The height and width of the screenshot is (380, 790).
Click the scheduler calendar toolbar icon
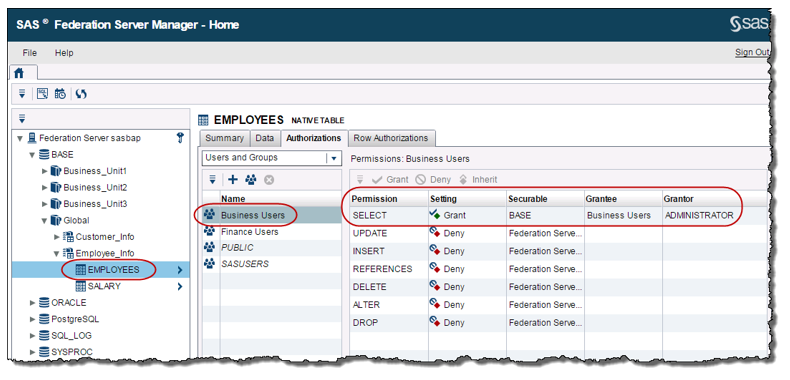[60, 94]
